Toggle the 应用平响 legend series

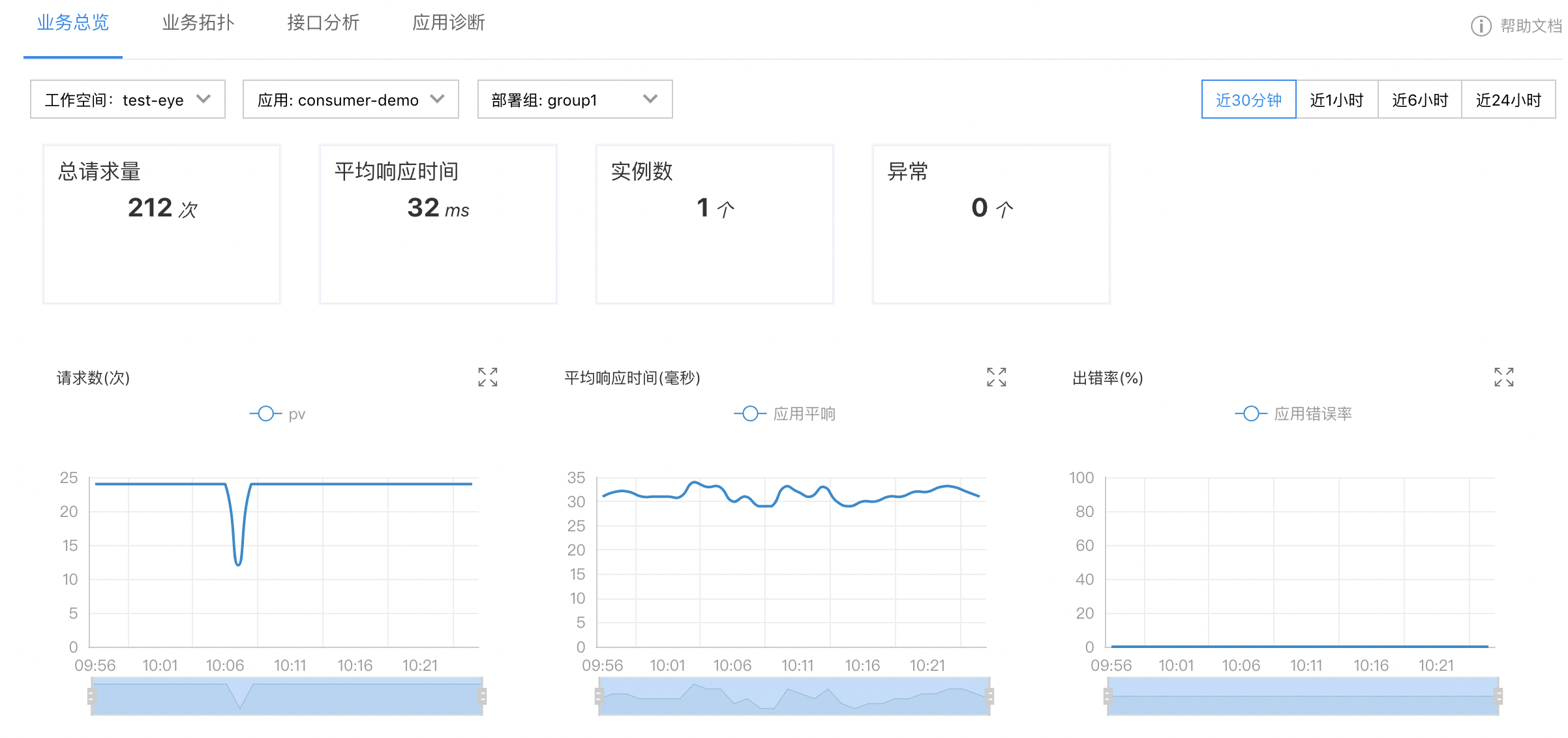785,414
